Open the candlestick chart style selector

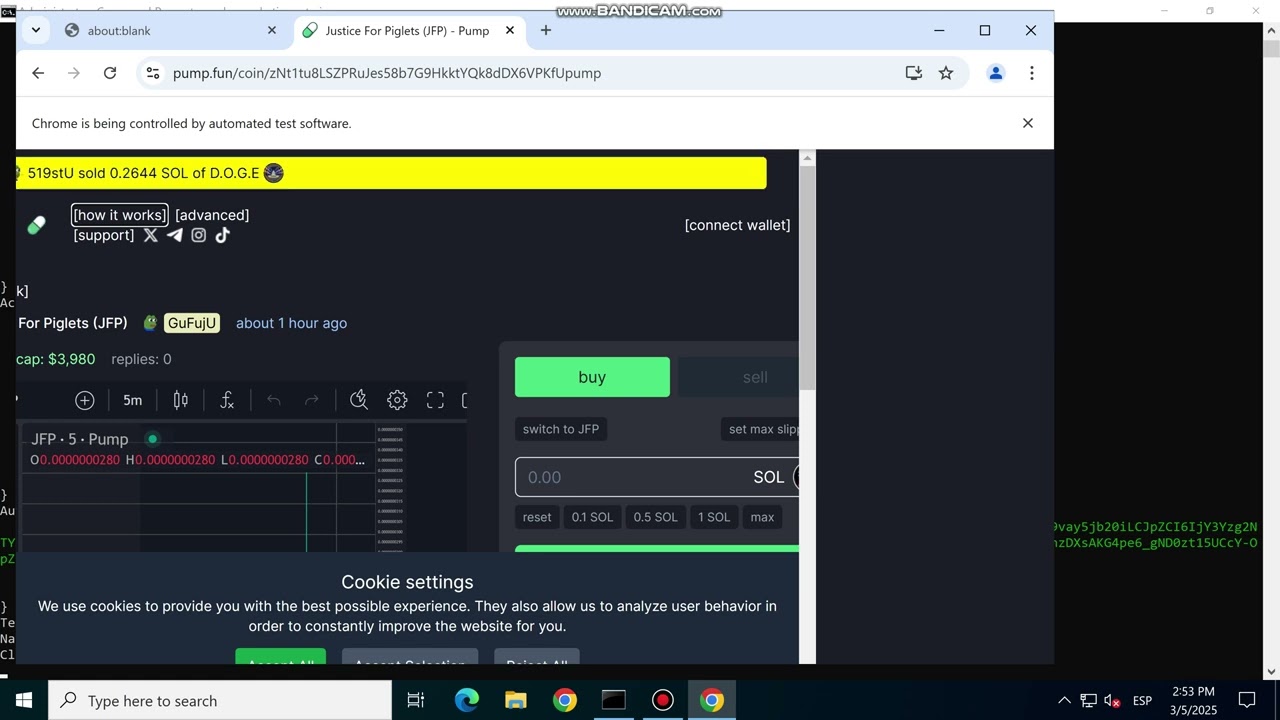pyautogui.click(x=180, y=400)
